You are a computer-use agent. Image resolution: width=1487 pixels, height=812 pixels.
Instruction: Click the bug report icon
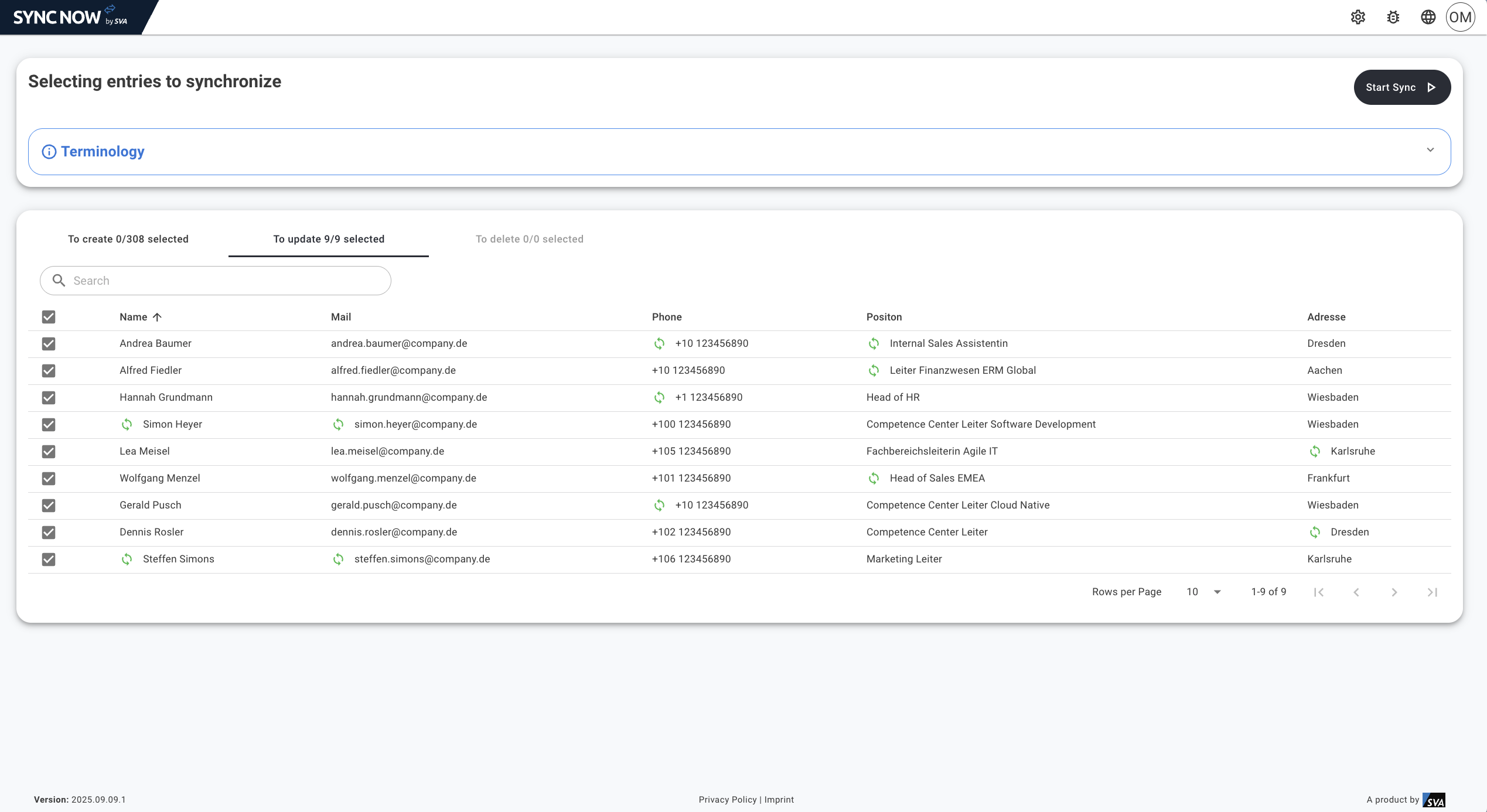pos(1393,17)
